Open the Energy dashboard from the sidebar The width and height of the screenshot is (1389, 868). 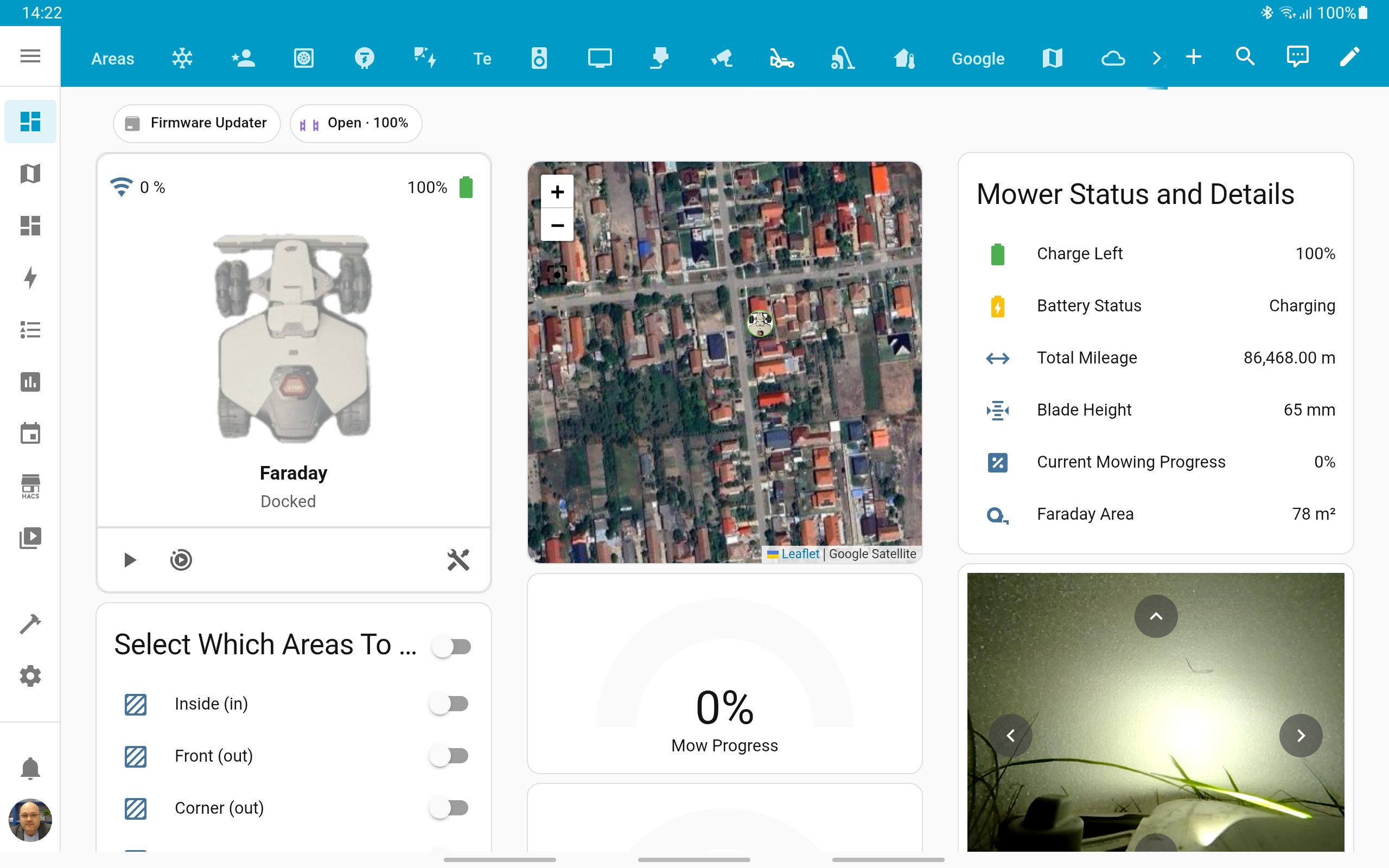(30, 278)
